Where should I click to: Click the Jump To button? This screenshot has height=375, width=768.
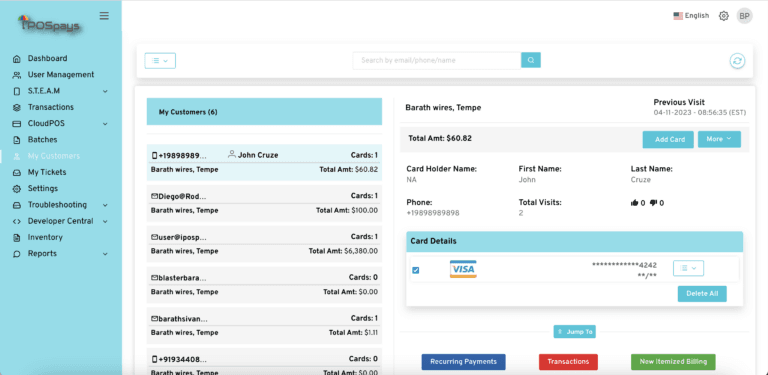(x=575, y=331)
